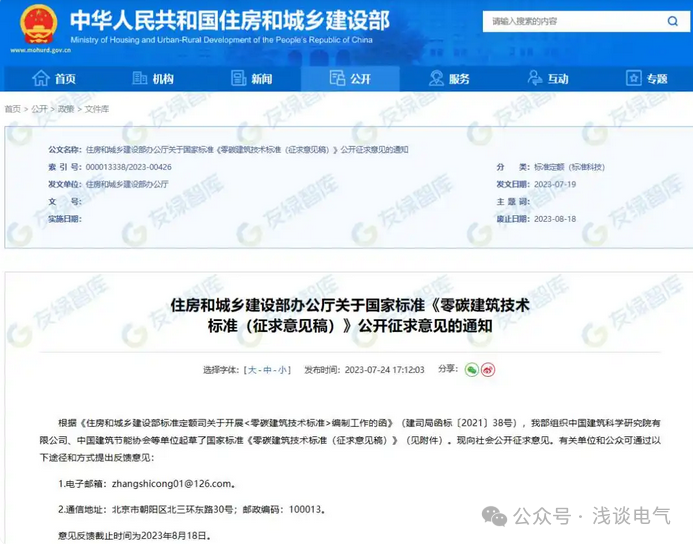This screenshot has width=693, height=544.
Task: Click the feedback deadline line 2023年8月18日
Action: (135, 536)
